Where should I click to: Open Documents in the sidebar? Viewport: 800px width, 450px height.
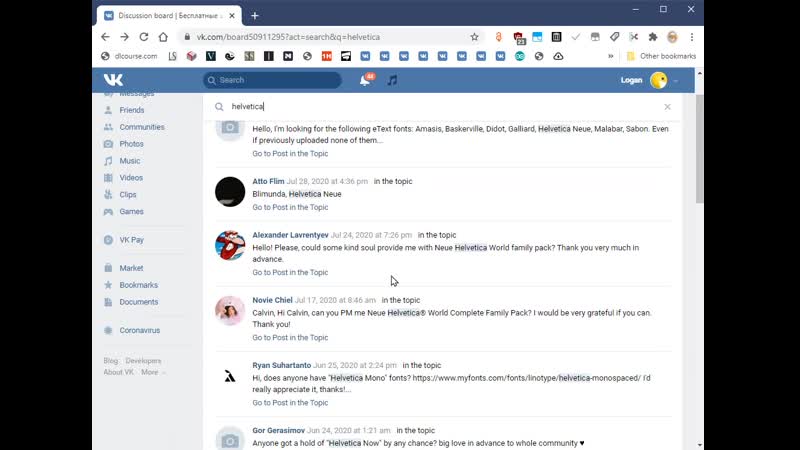coord(139,302)
